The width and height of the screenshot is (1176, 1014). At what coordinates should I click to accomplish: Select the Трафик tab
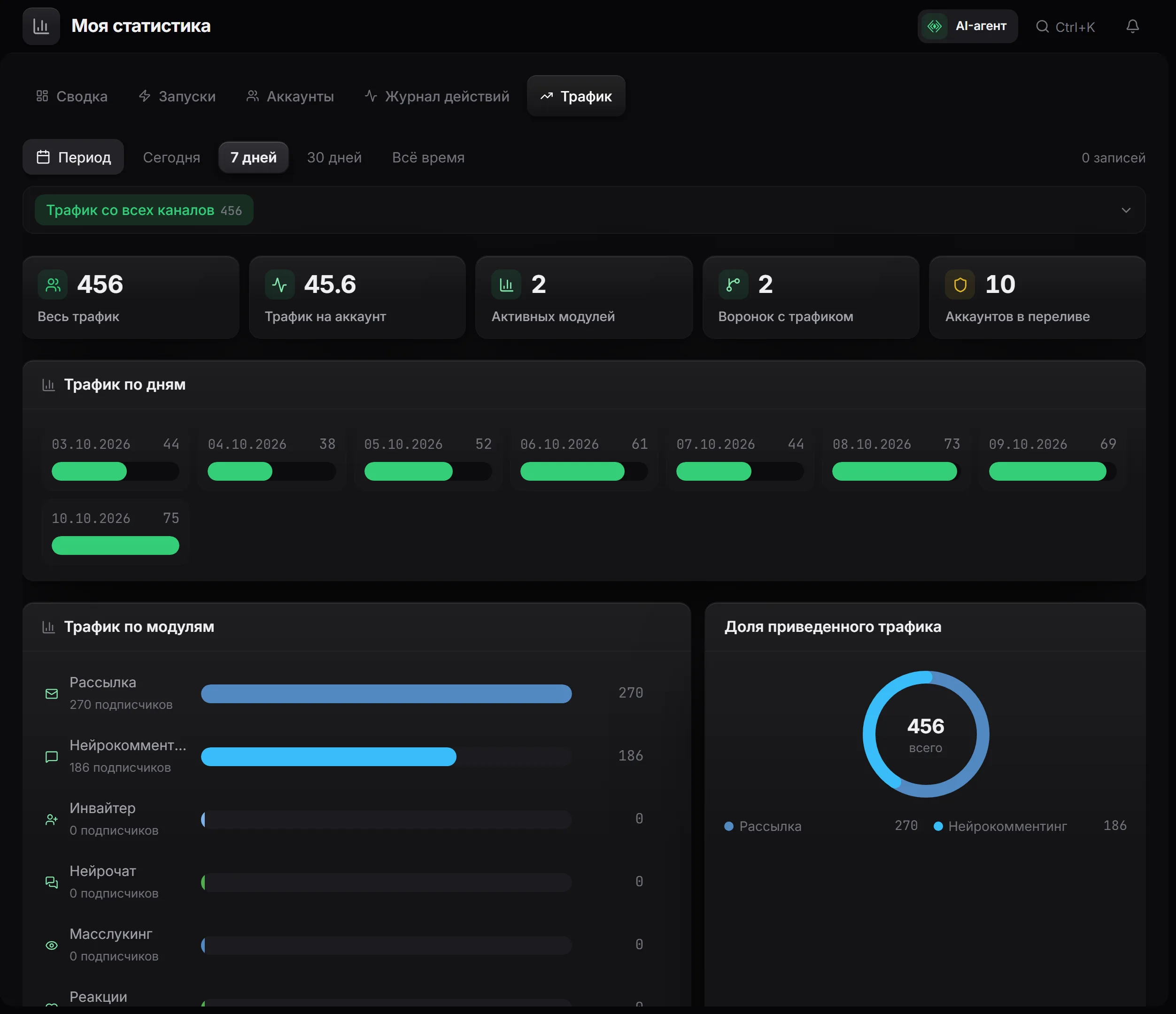(x=576, y=96)
